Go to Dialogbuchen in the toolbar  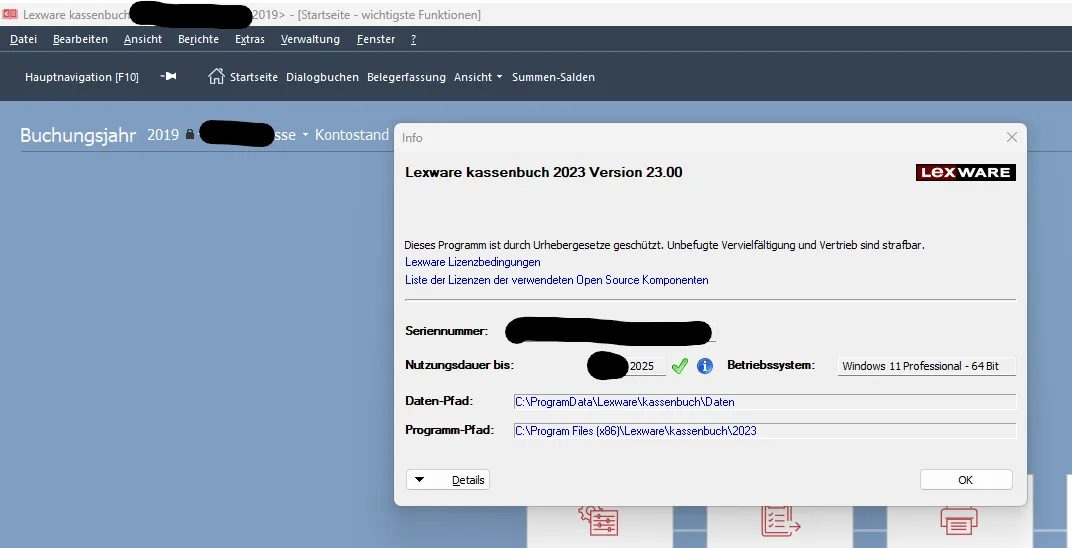[323, 77]
